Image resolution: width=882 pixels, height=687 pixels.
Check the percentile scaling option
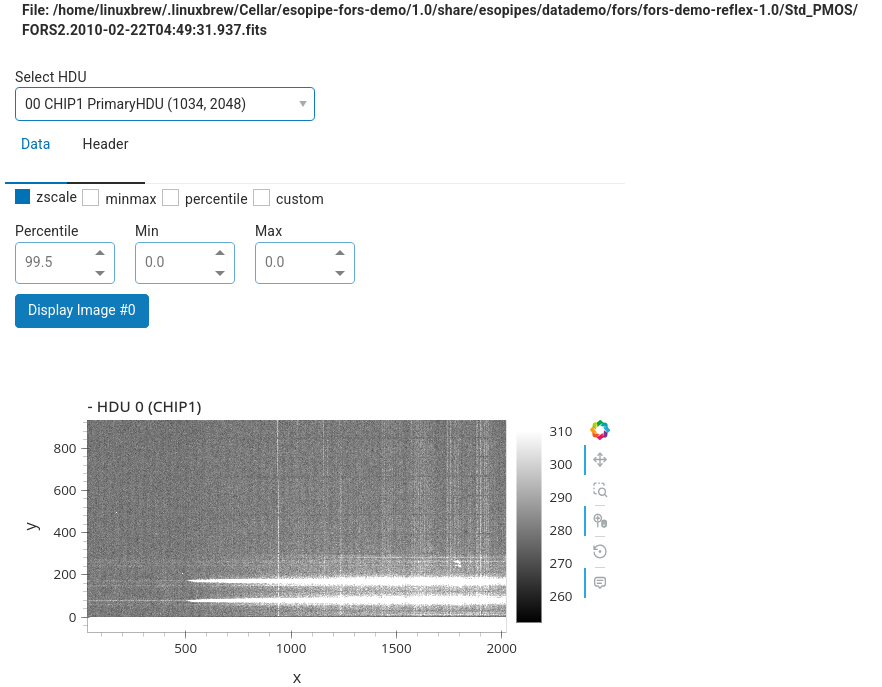point(170,198)
